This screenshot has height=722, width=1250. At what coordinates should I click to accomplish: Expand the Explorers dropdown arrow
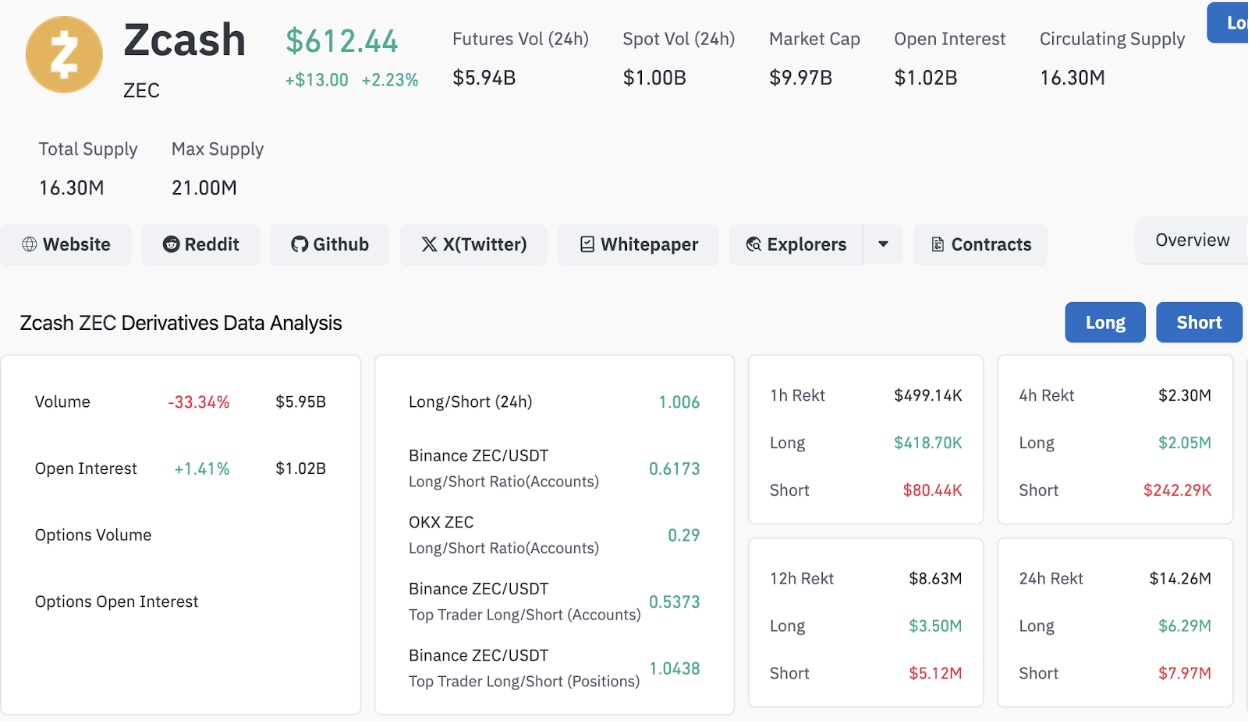click(x=883, y=245)
